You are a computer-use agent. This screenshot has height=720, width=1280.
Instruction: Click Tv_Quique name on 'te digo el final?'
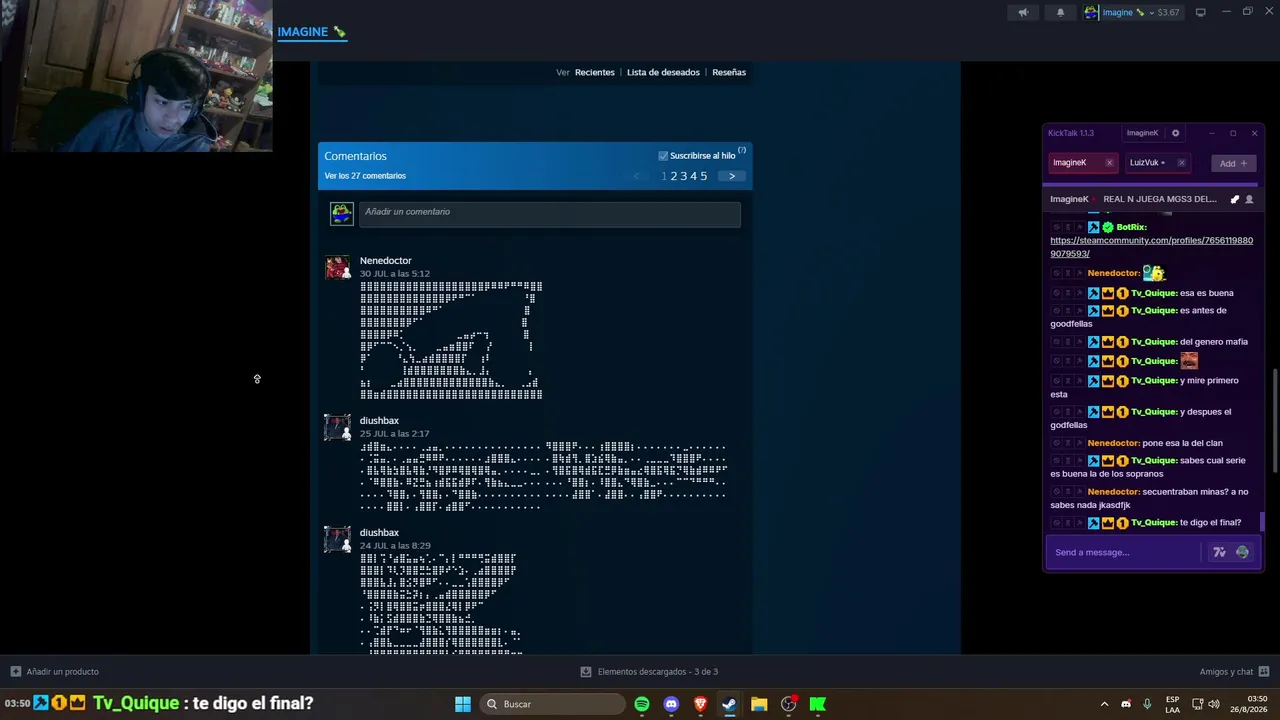[x=1153, y=522]
